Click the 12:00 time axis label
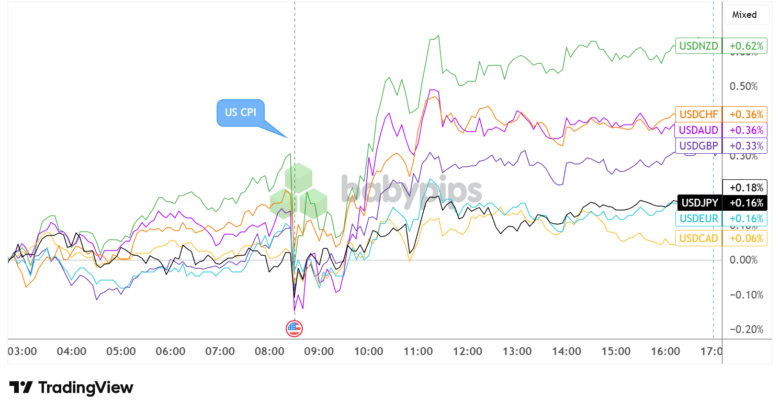780x411 pixels. 466,352
